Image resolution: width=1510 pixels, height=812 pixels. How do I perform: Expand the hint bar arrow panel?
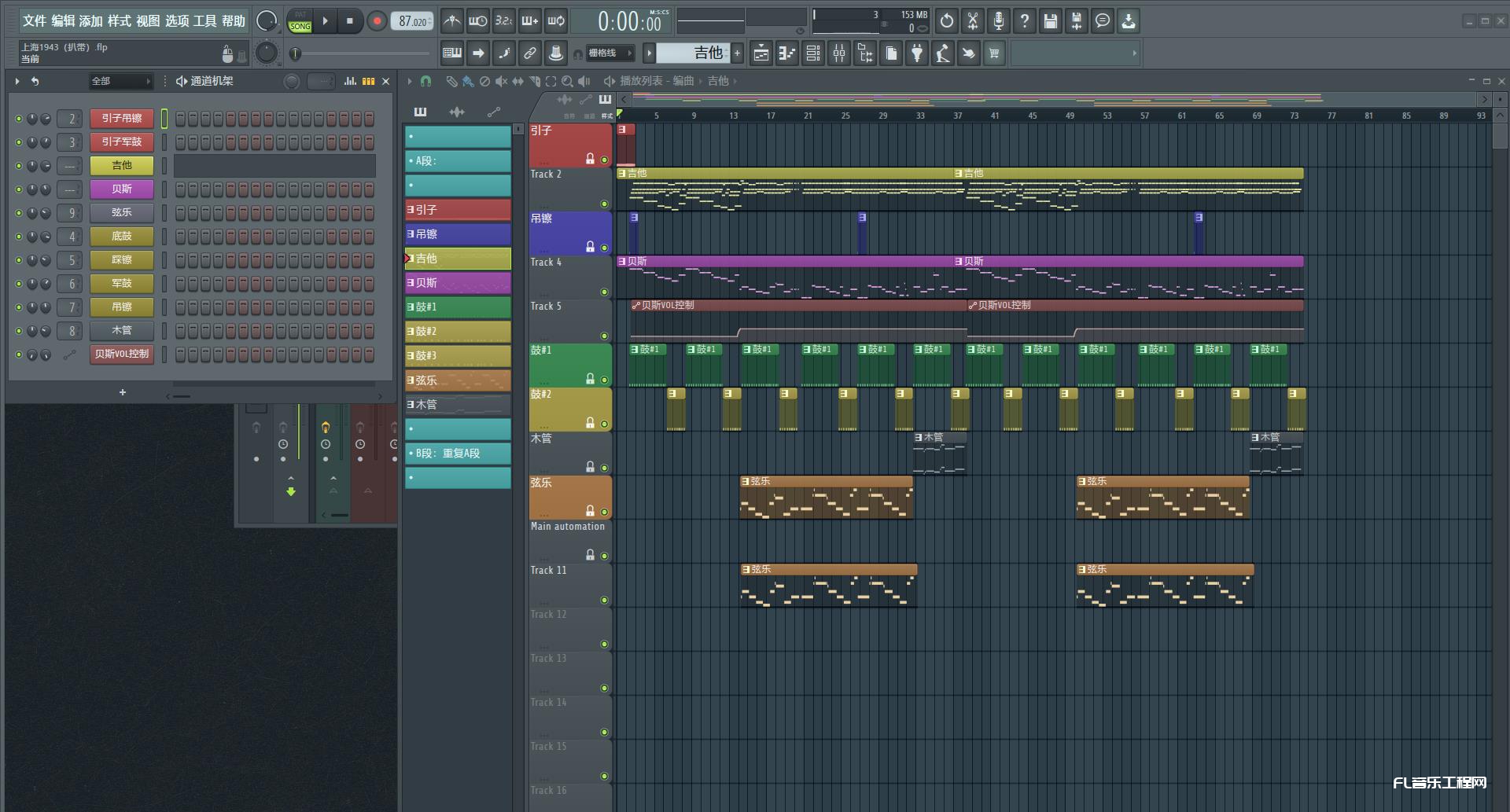click(x=1134, y=53)
